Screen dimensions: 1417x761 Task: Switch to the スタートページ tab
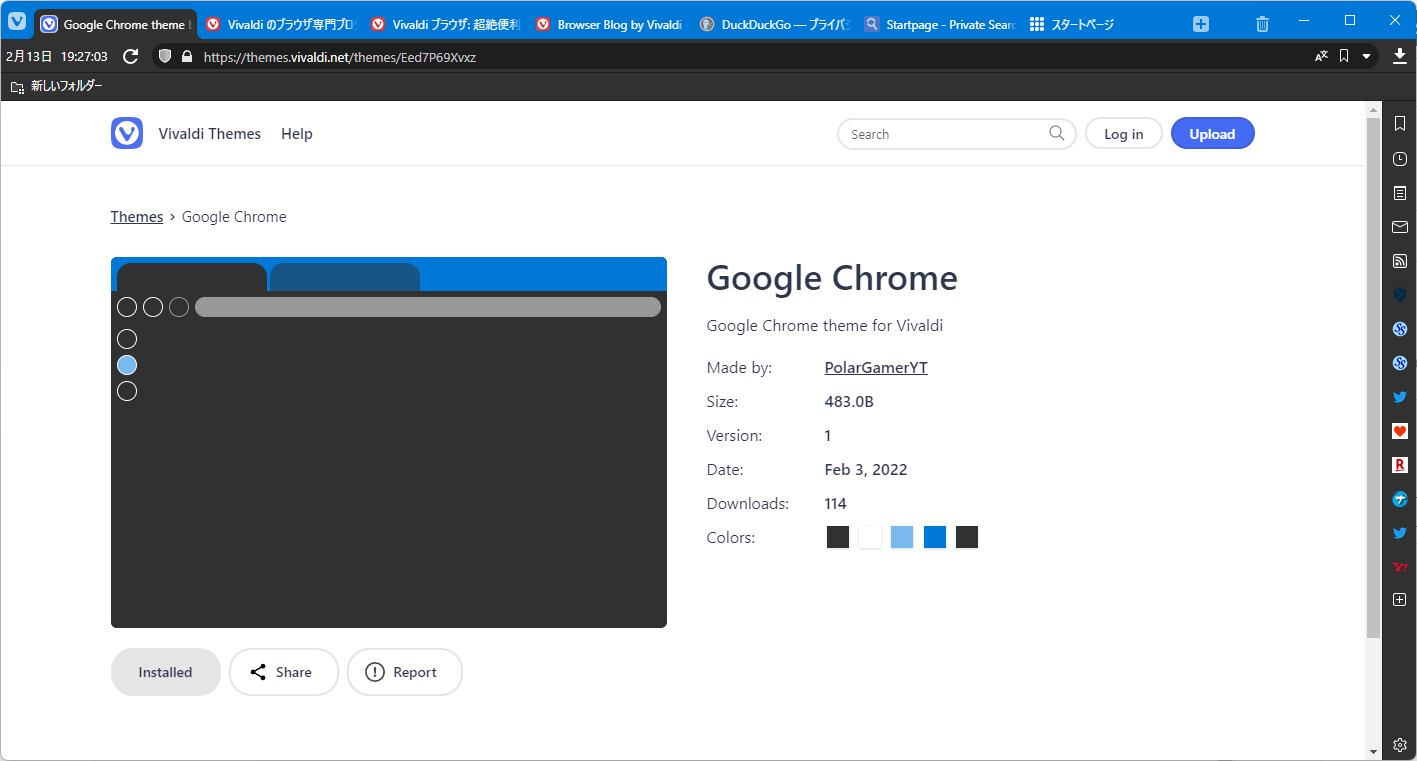coord(1103,25)
